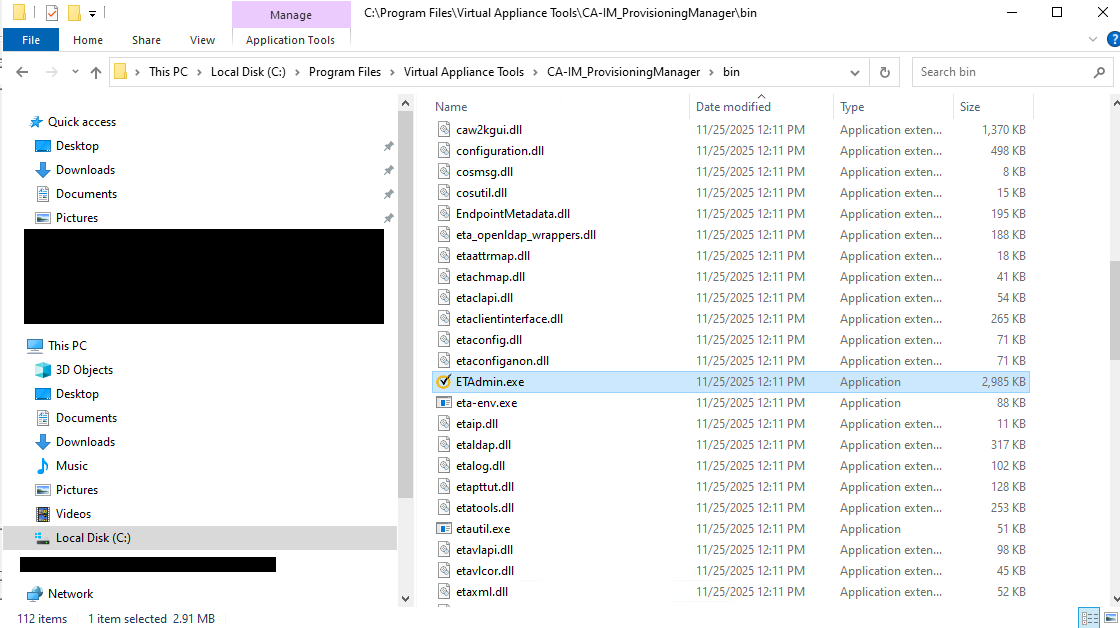Switch to the View ribbon tab
This screenshot has width=1120, height=628.
pyautogui.click(x=202, y=40)
